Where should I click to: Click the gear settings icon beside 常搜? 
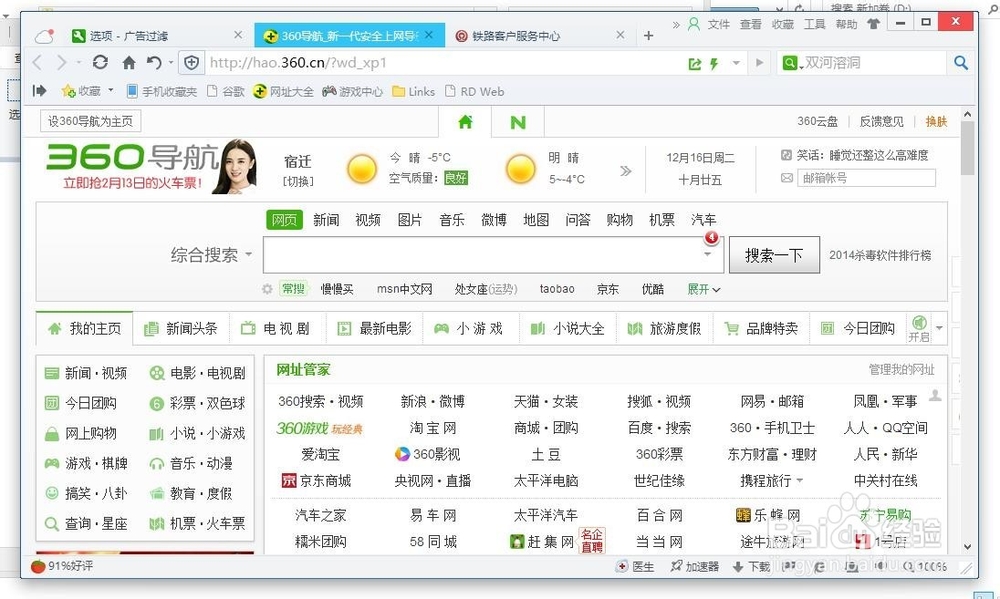pyautogui.click(x=267, y=289)
